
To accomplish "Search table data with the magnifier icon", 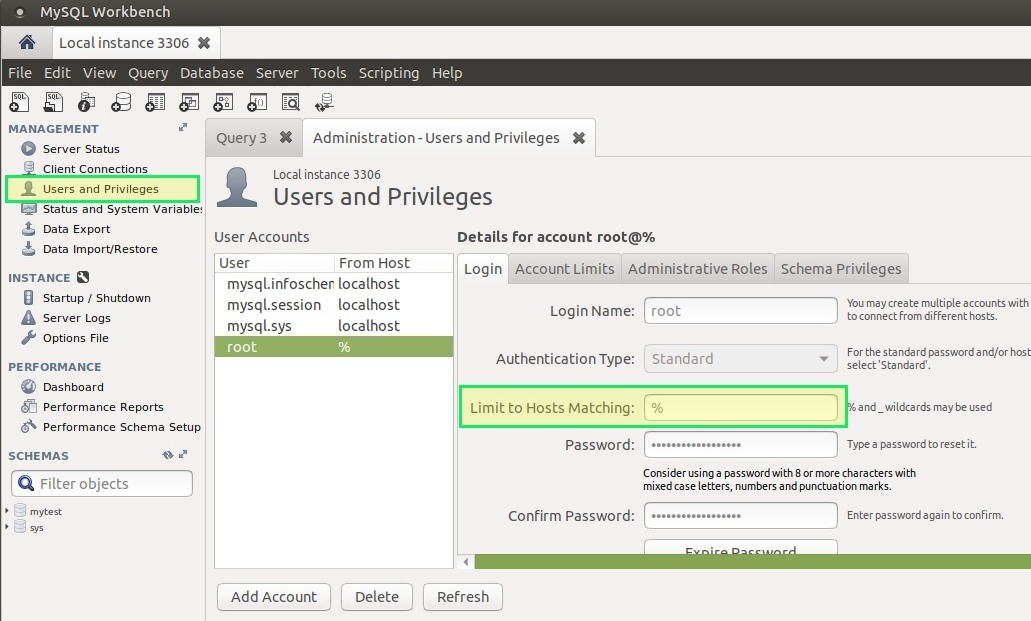I will [291, 101].
